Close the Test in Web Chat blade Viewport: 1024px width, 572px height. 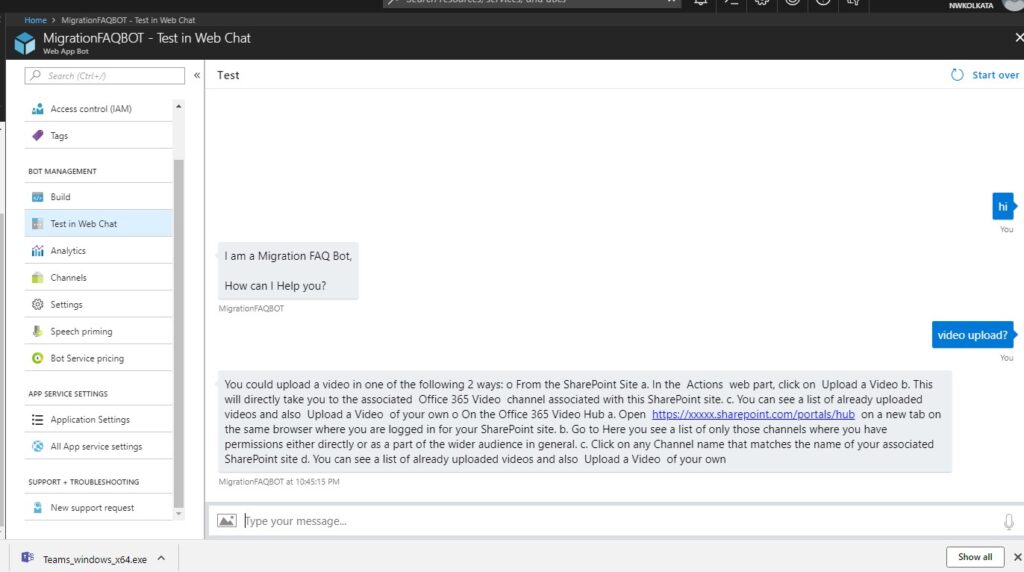[1019, 37]
